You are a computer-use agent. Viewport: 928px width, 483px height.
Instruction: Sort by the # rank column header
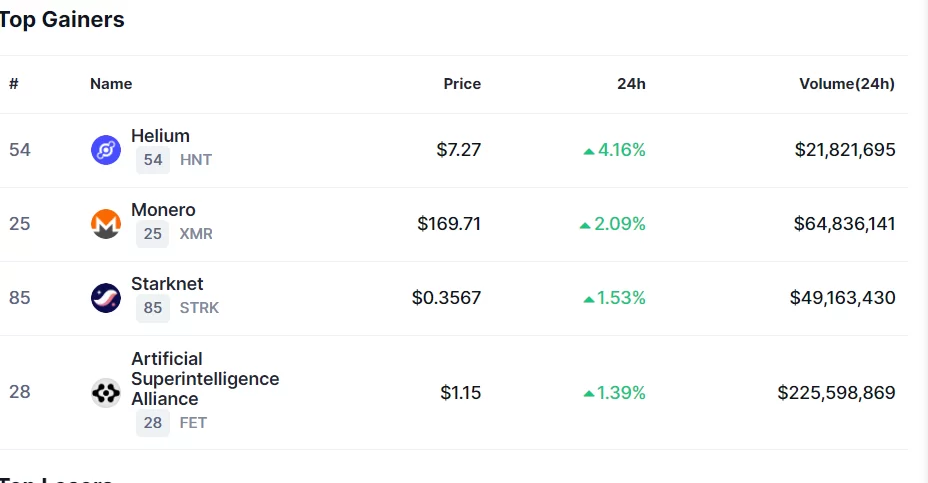coord(14,84)
